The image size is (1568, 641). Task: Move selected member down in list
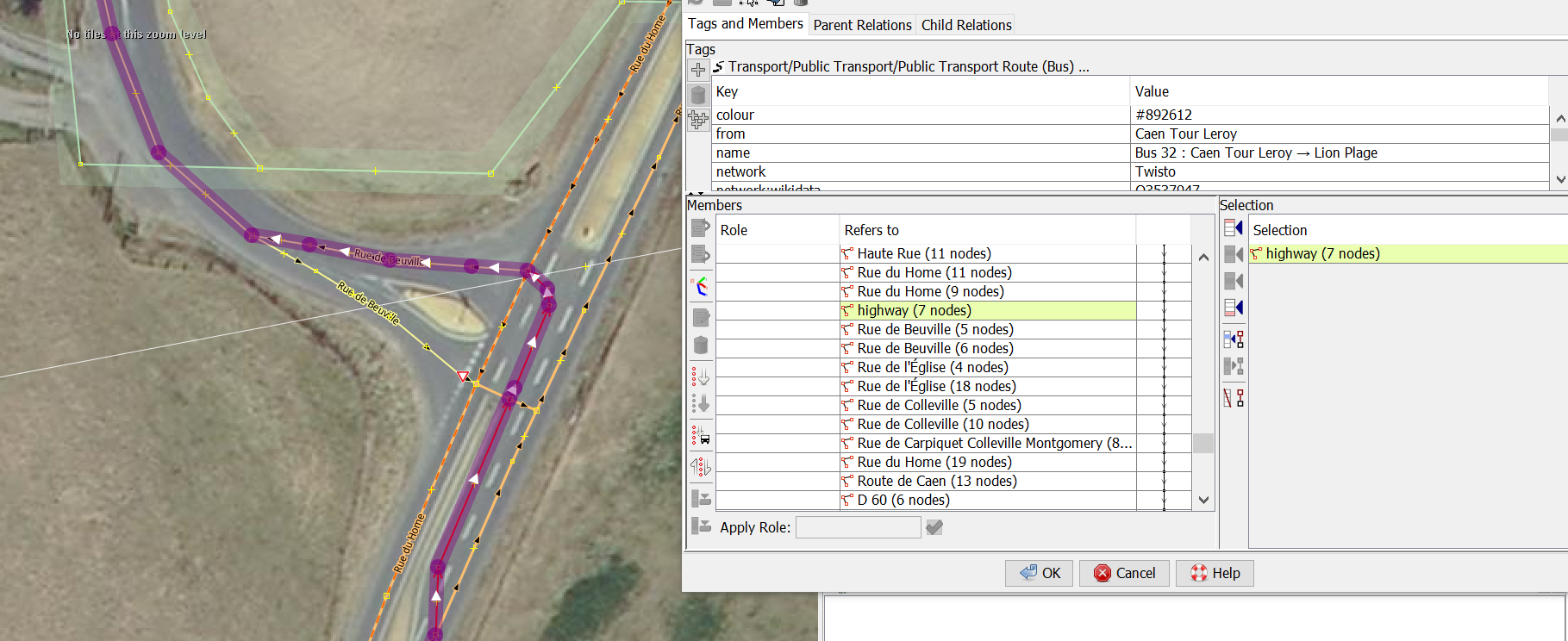701,254
